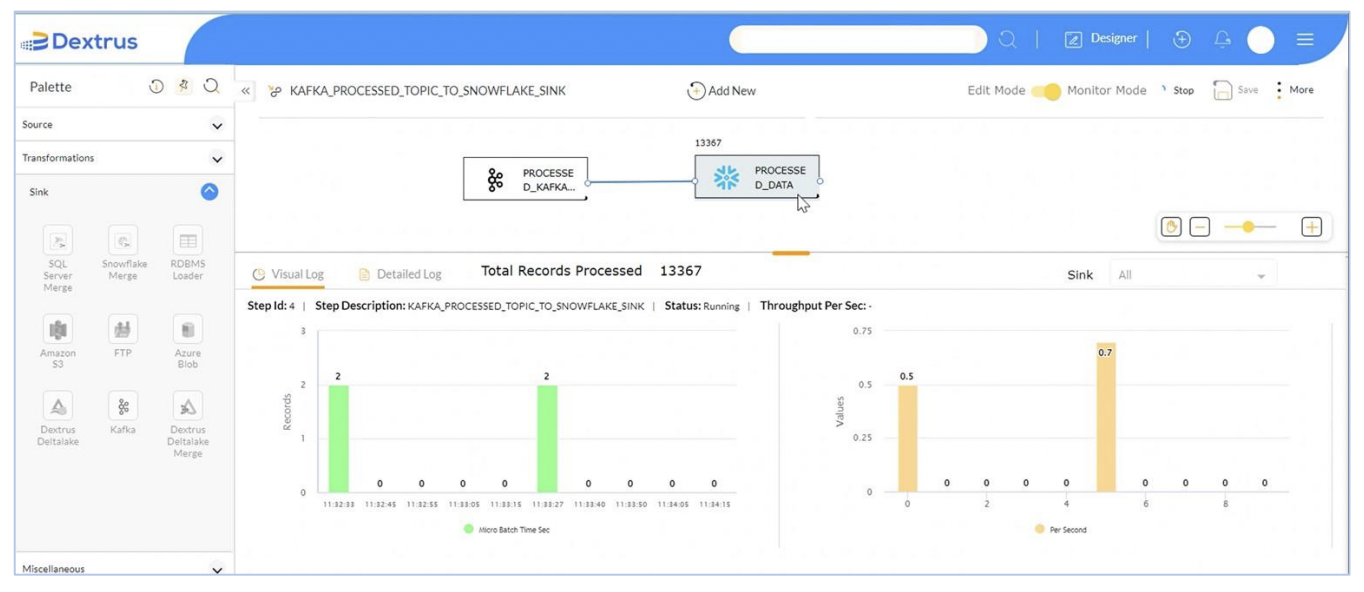Open the More options menu
This screenshot has height=592, width=1364.
1293,90
